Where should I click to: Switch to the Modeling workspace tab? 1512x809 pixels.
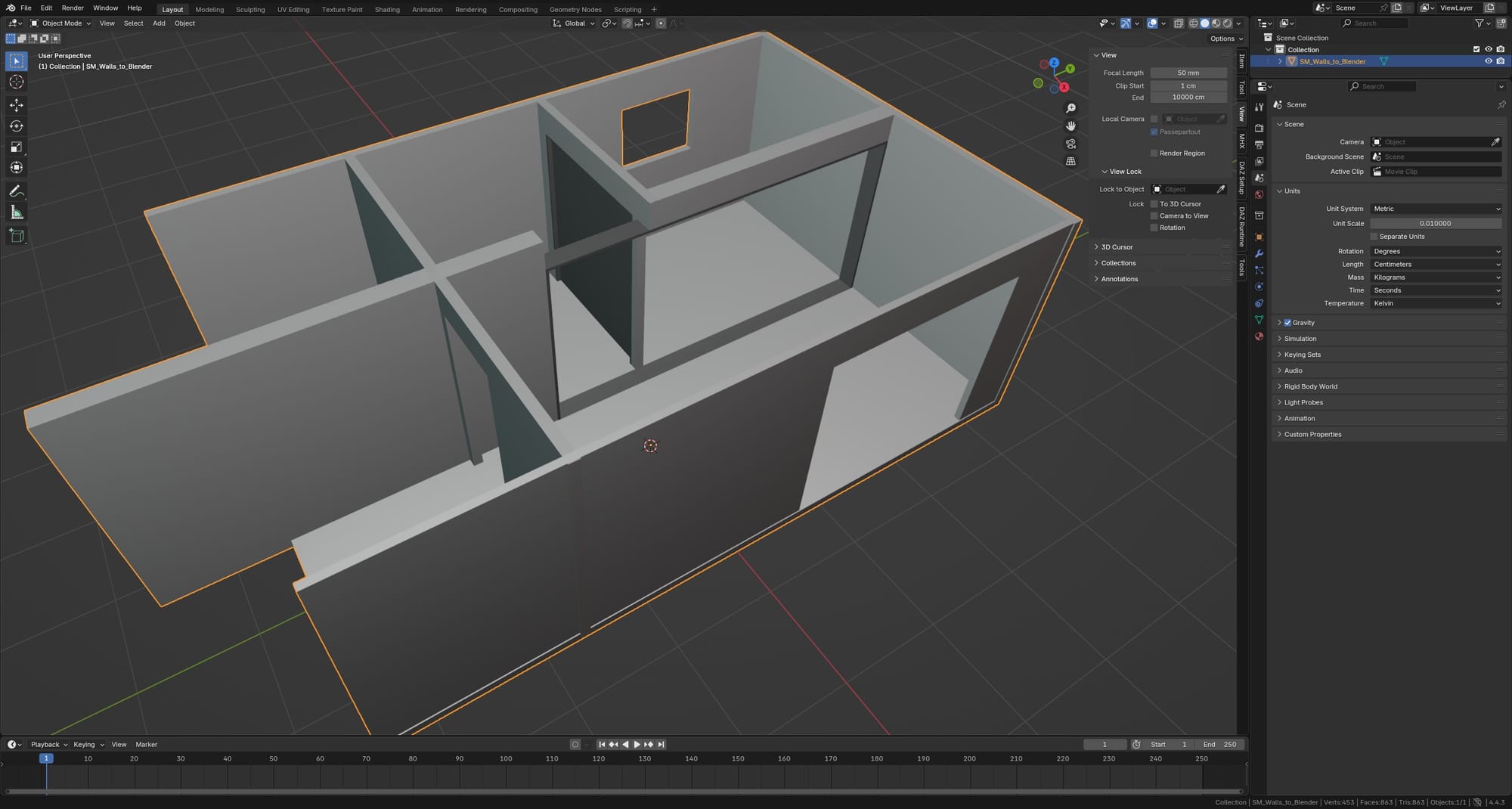[209, 10]
